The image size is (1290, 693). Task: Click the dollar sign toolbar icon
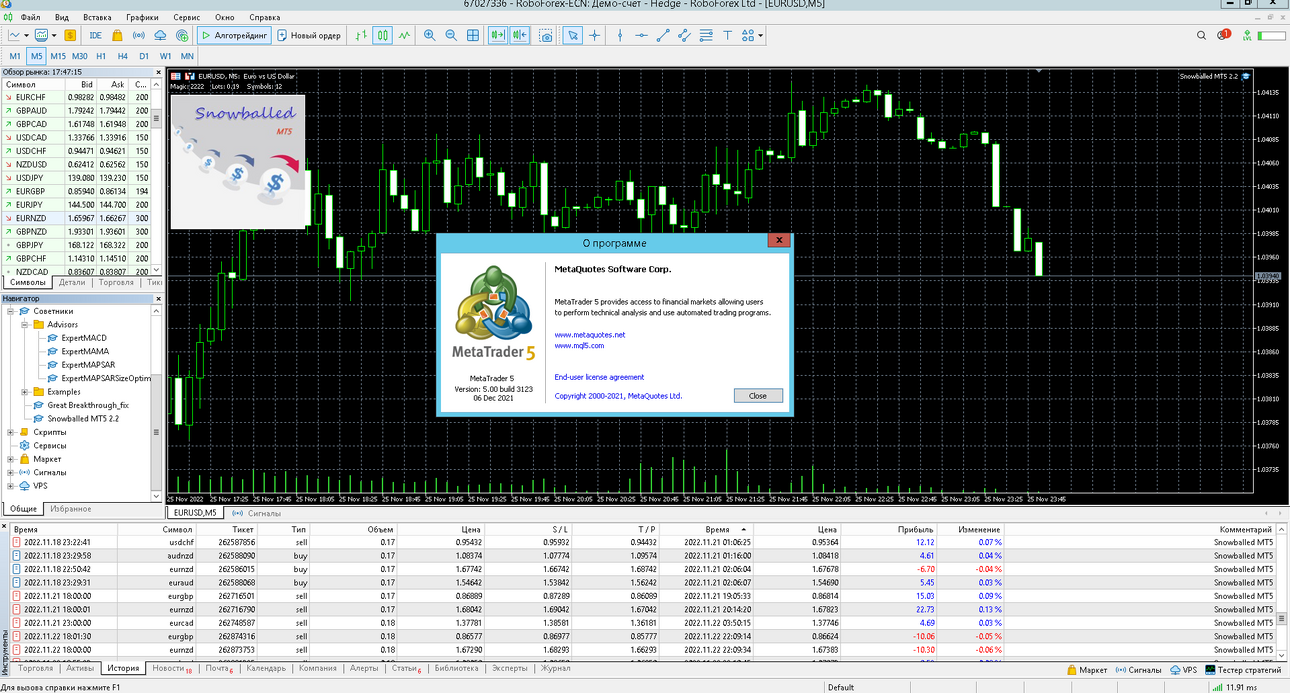[x=70, y=35]
